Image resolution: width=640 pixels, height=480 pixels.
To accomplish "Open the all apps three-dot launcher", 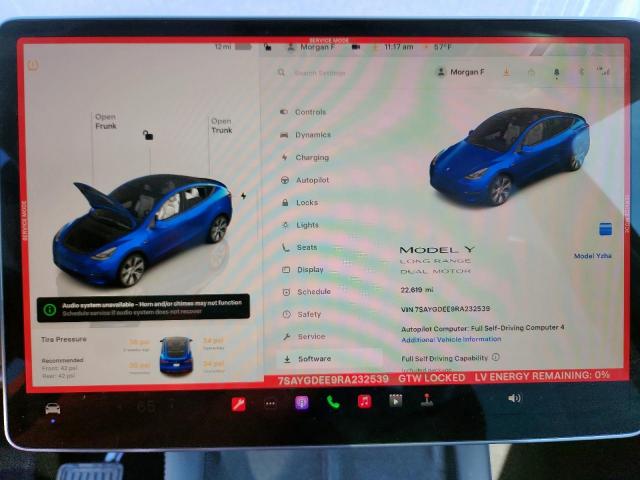I will pos(270,404).
